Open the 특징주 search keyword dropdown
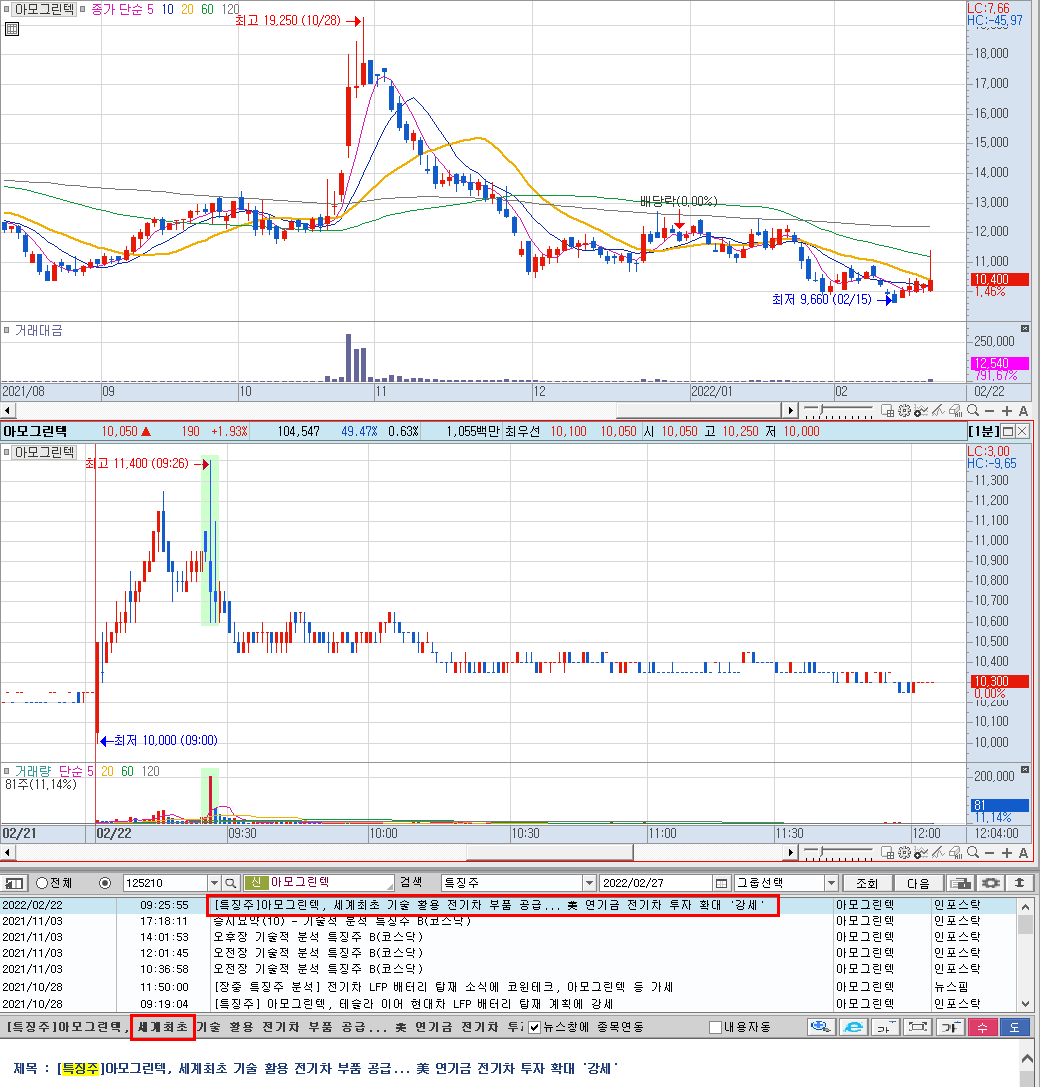 coord(589,882)
